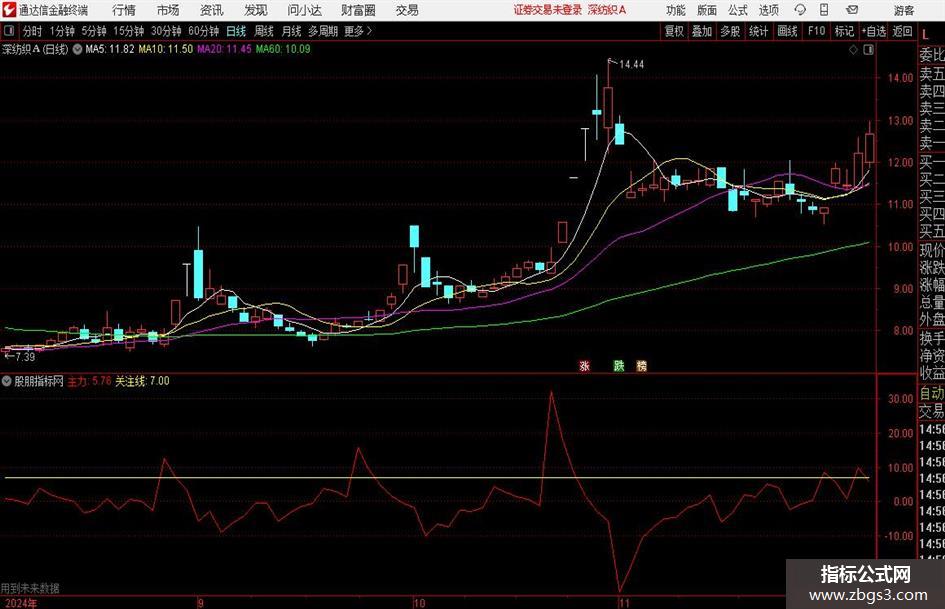The image size is (945, 609).
Task: Click the 2024年 date axis label
Action: tap(20, 603)
